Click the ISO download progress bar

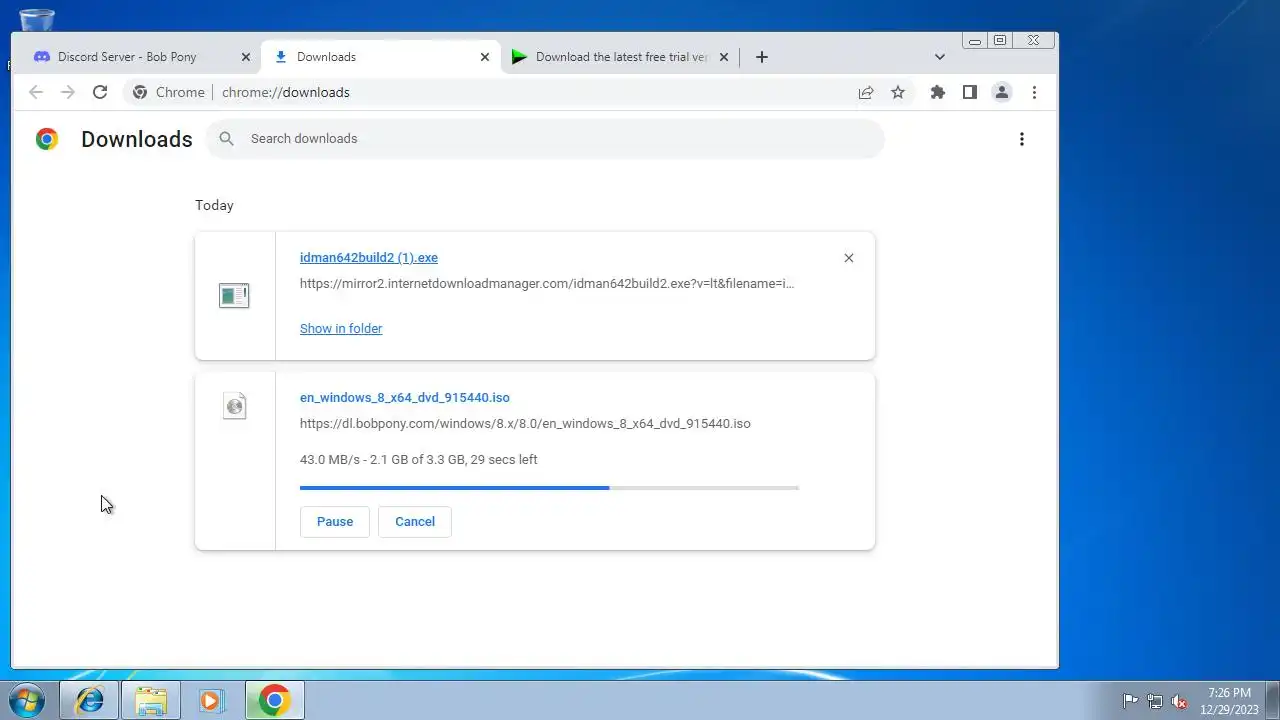point(549,488)
